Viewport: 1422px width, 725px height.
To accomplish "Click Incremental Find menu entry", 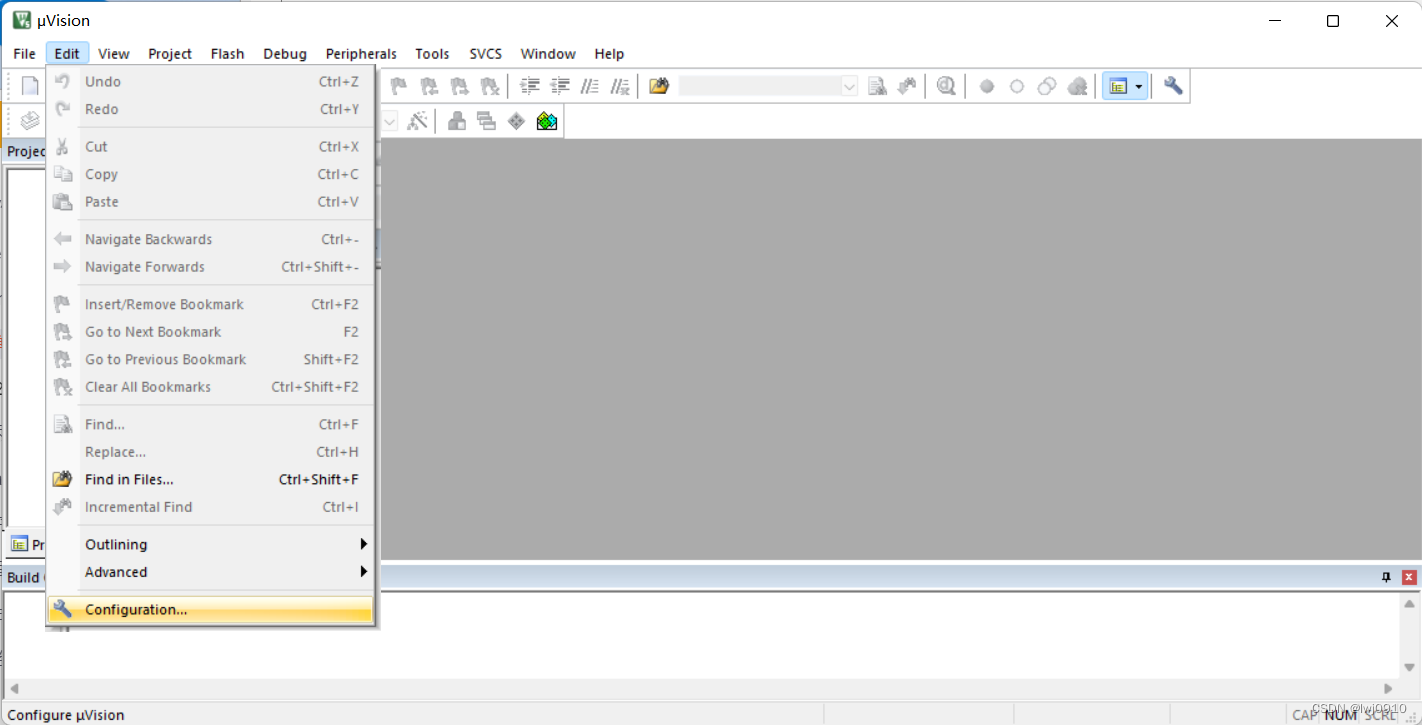I will (210, 507).
